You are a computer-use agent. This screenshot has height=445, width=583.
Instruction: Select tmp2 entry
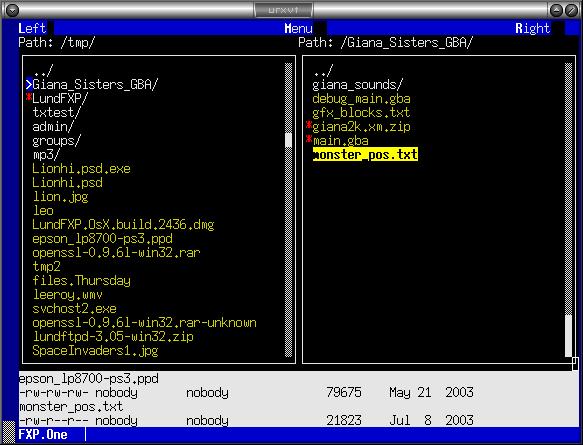tap(46, 267)
